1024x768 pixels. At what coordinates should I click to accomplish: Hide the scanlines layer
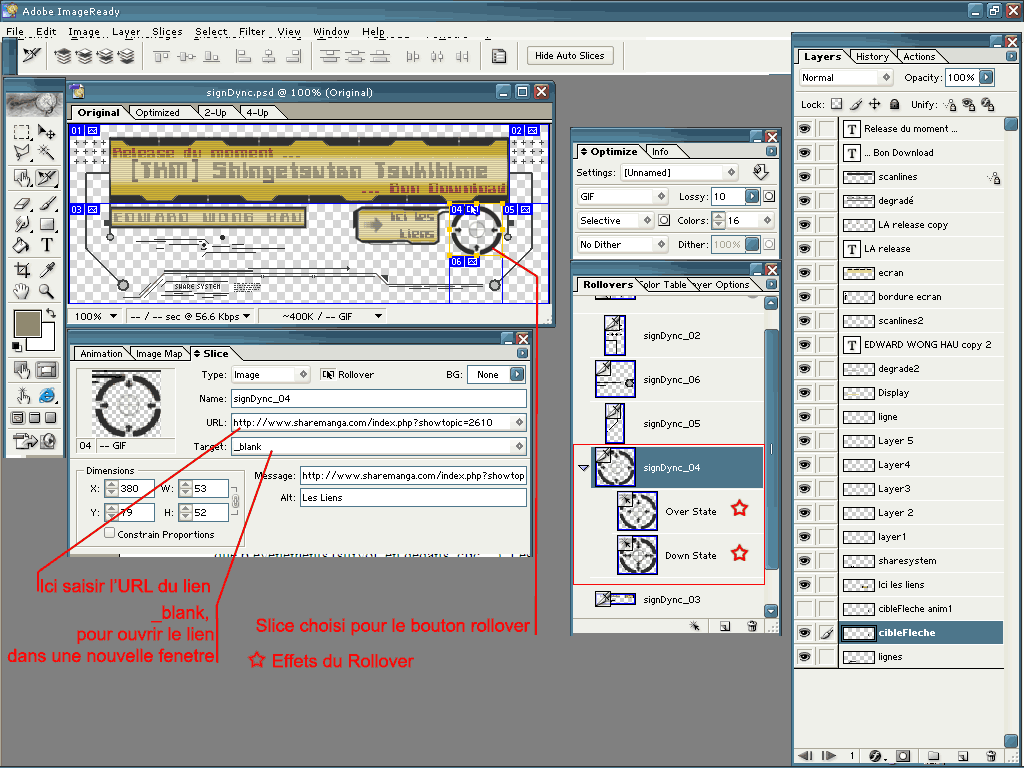[805, 177]
